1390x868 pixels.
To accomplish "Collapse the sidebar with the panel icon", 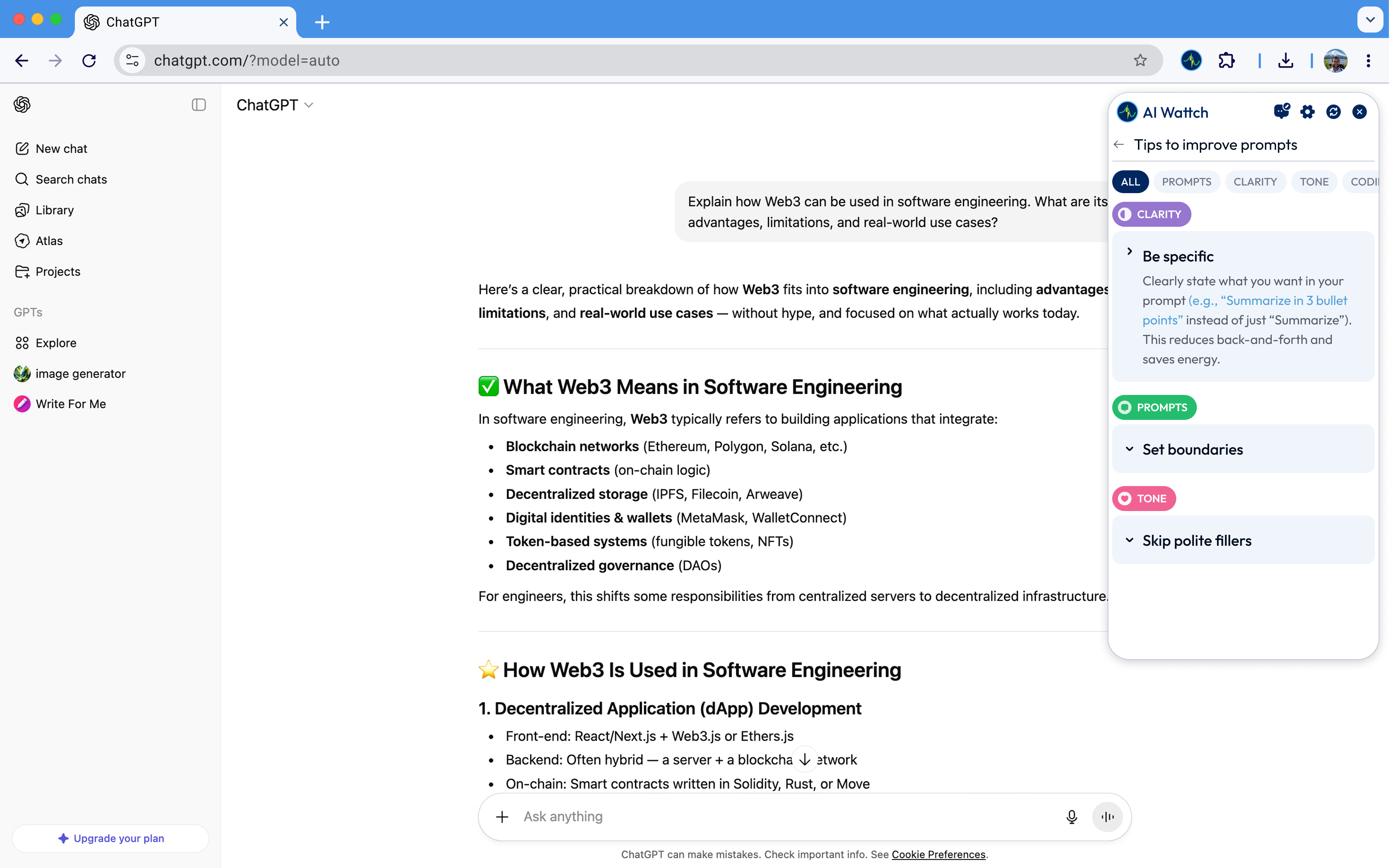I will (x=199, y=105).
